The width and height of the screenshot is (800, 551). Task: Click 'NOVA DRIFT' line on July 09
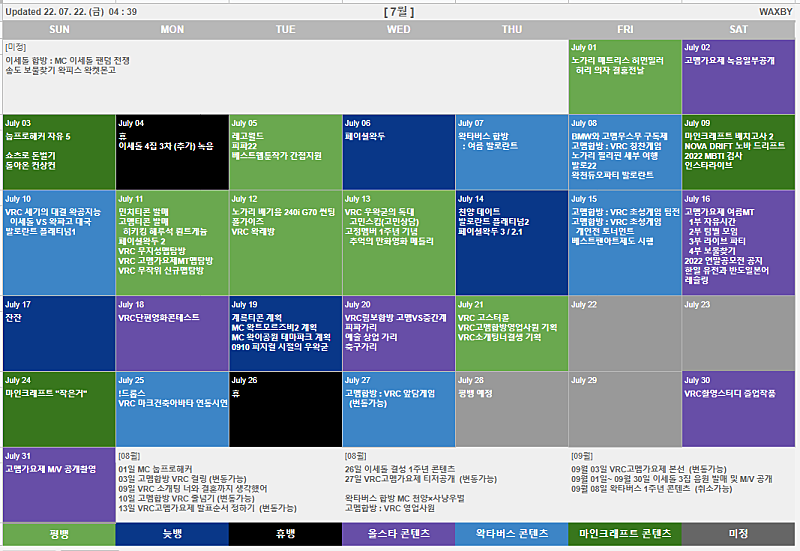735,146
